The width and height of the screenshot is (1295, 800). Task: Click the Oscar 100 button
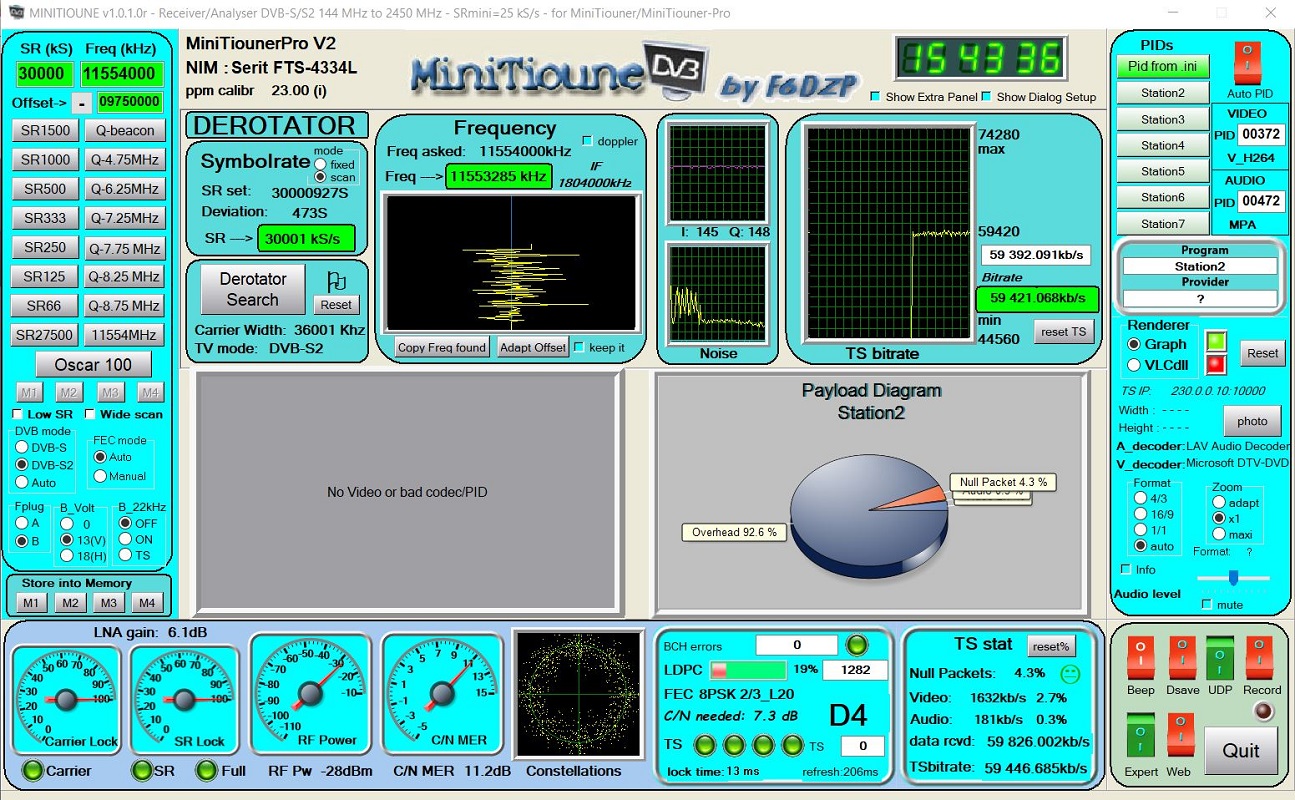point(93,364)
